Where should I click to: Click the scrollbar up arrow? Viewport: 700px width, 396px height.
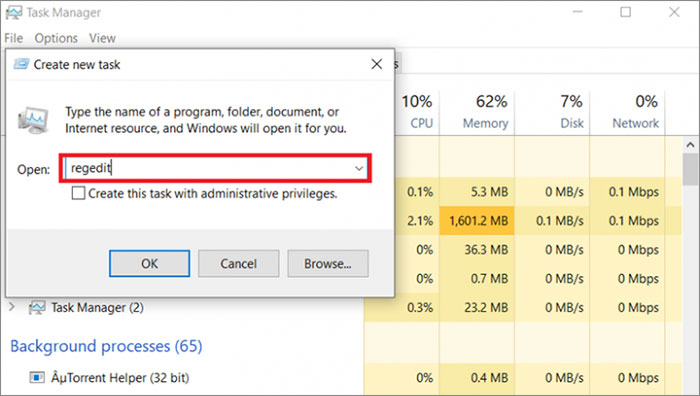click(690, 145)
